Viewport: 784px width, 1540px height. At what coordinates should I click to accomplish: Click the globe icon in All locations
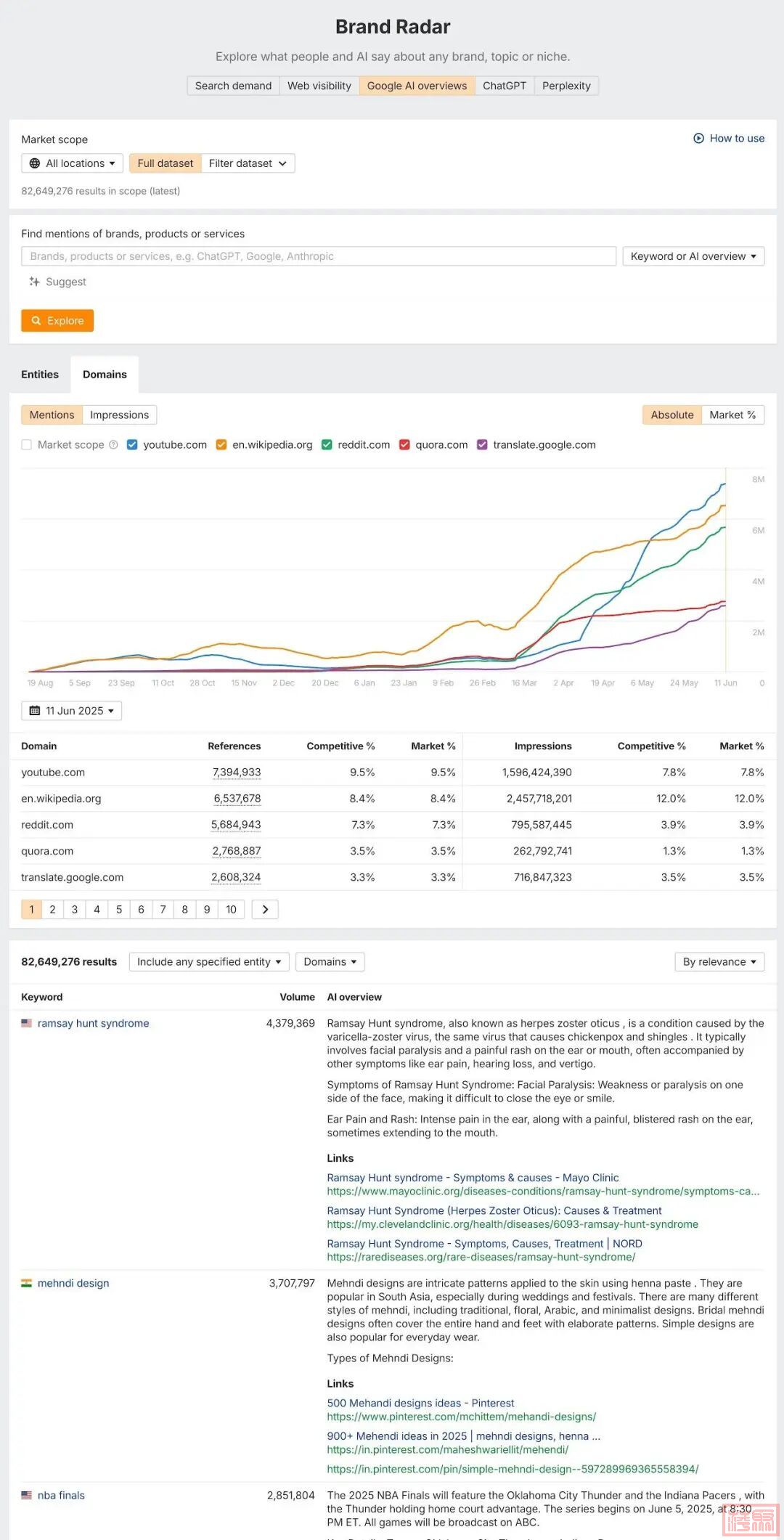tap(35, 163)
